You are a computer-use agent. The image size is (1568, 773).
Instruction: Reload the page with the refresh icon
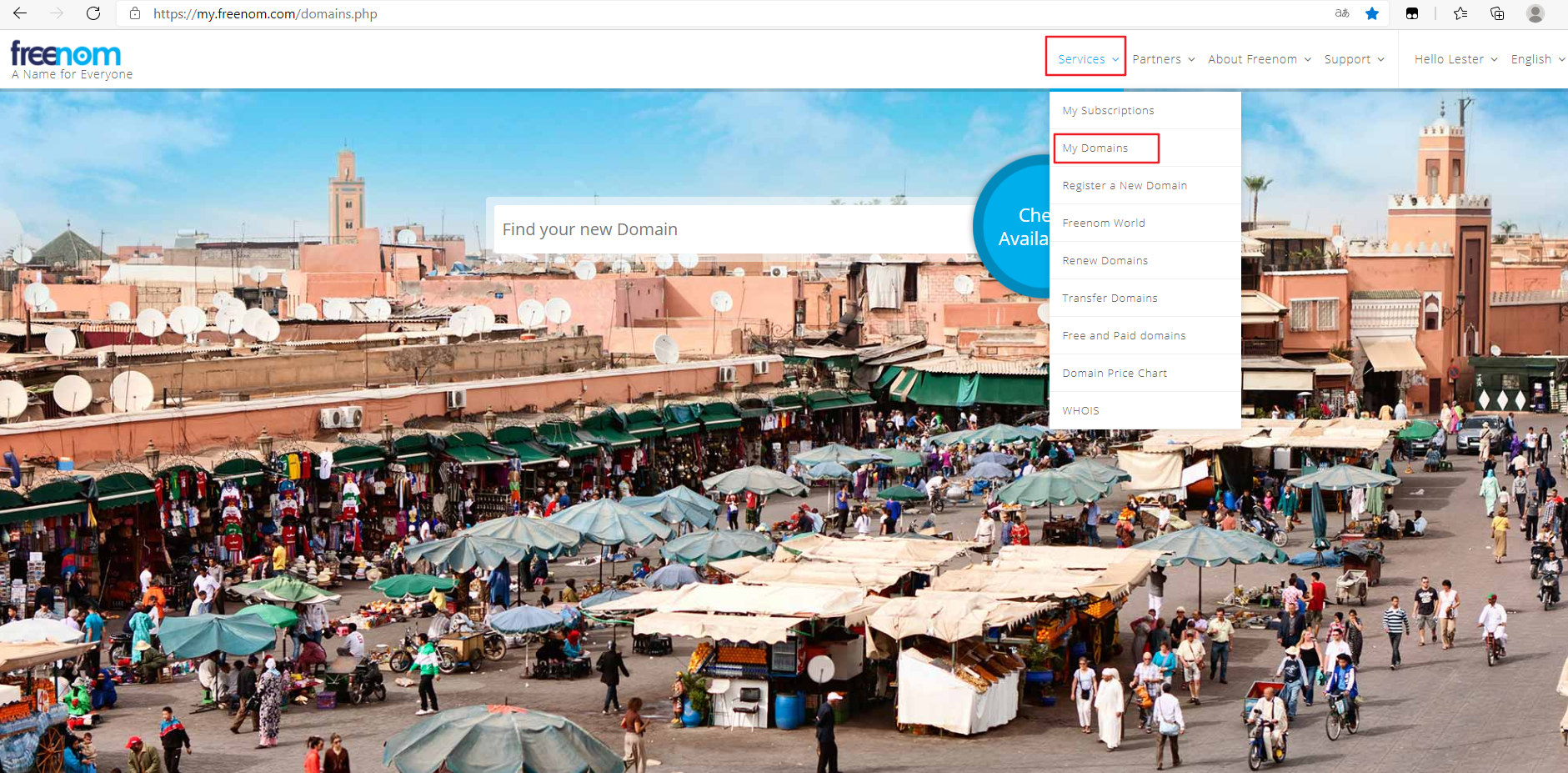(93, 13)
